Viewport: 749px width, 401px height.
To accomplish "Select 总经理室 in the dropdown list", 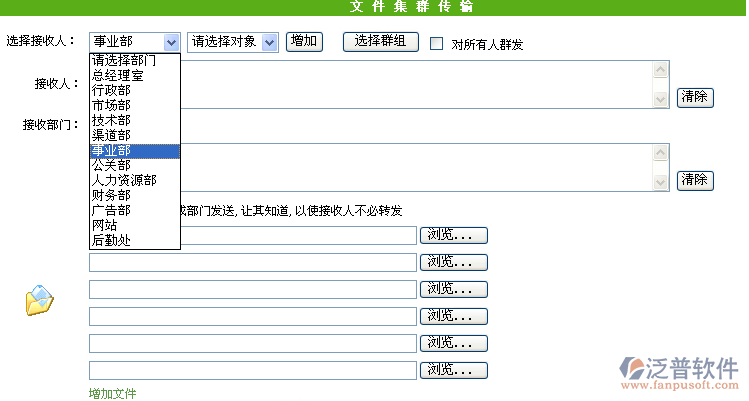I will (x=135, y=76).
